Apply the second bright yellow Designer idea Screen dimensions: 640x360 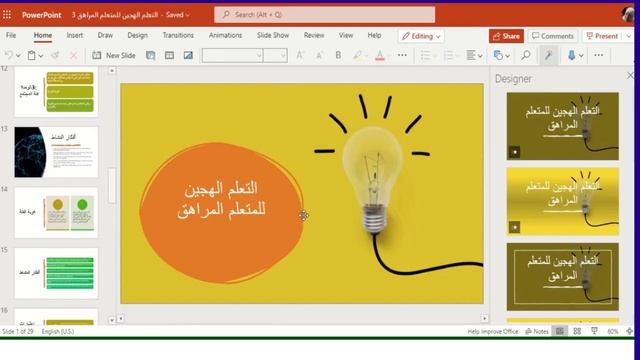coord(562,201)
